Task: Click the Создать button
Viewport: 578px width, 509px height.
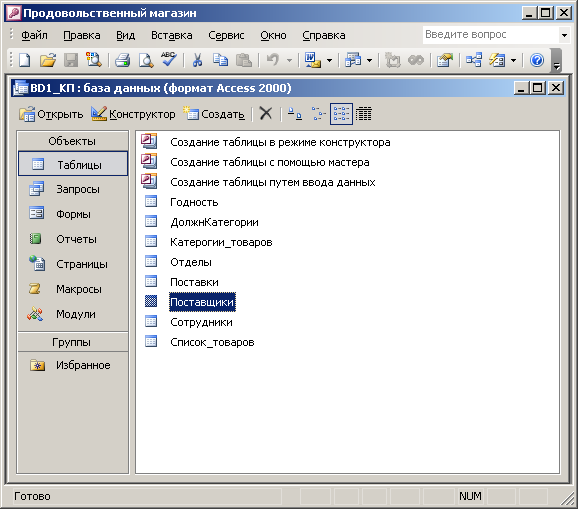Action: 214,114
